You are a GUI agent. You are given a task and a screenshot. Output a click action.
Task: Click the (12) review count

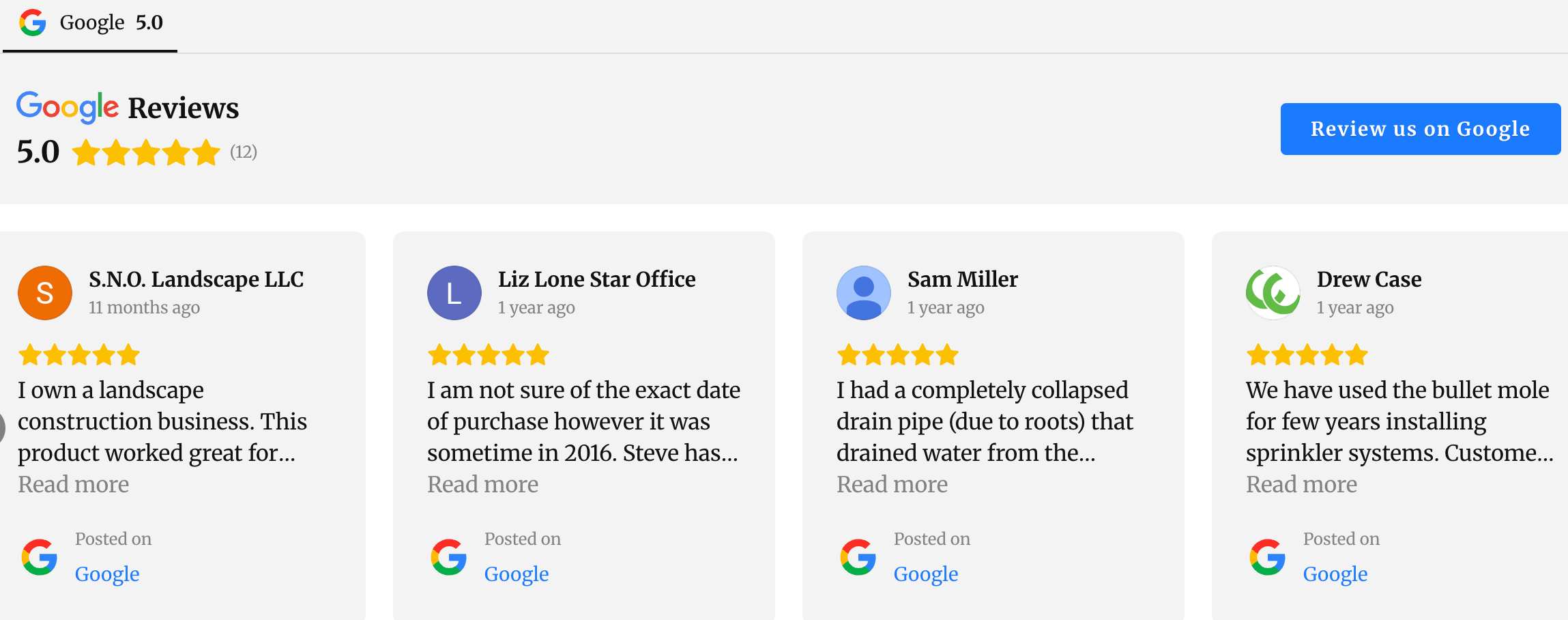pyautogui.click(x=244, y=152)
